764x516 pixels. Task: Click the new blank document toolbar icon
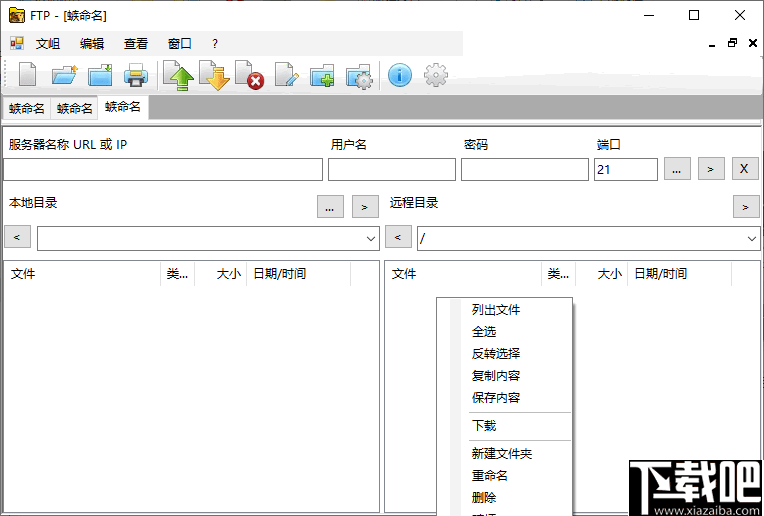tap(27, 75)
